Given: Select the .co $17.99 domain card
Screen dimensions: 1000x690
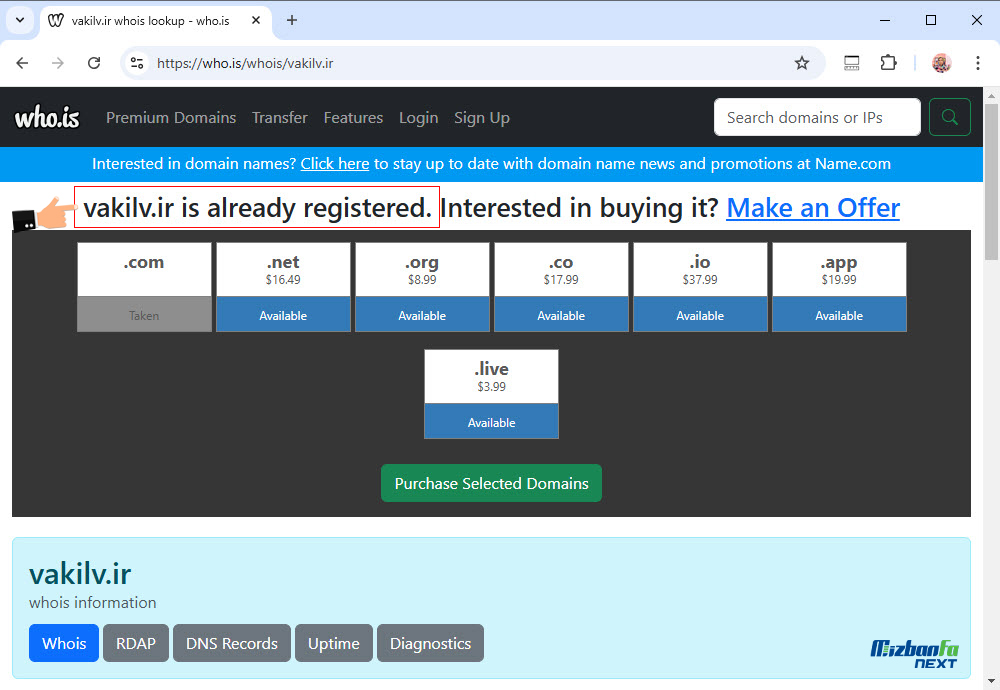Looking at the screenshot, I should 561,287.
